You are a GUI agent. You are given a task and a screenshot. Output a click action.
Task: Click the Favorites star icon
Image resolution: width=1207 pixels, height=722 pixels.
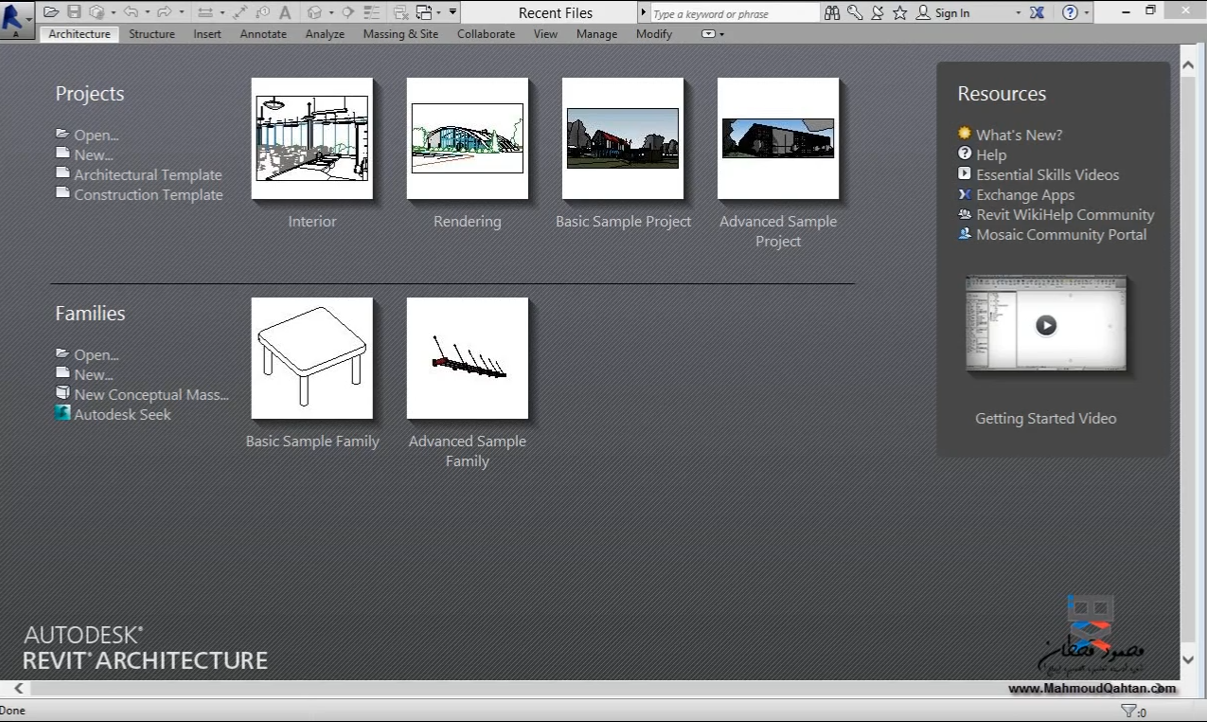coord(900,13)
